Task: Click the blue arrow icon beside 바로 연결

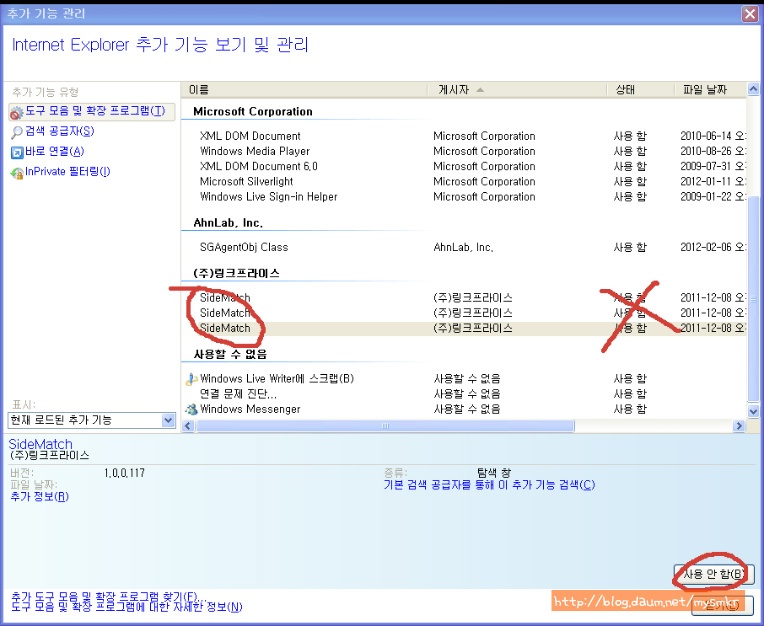Action: pos(17,152)
